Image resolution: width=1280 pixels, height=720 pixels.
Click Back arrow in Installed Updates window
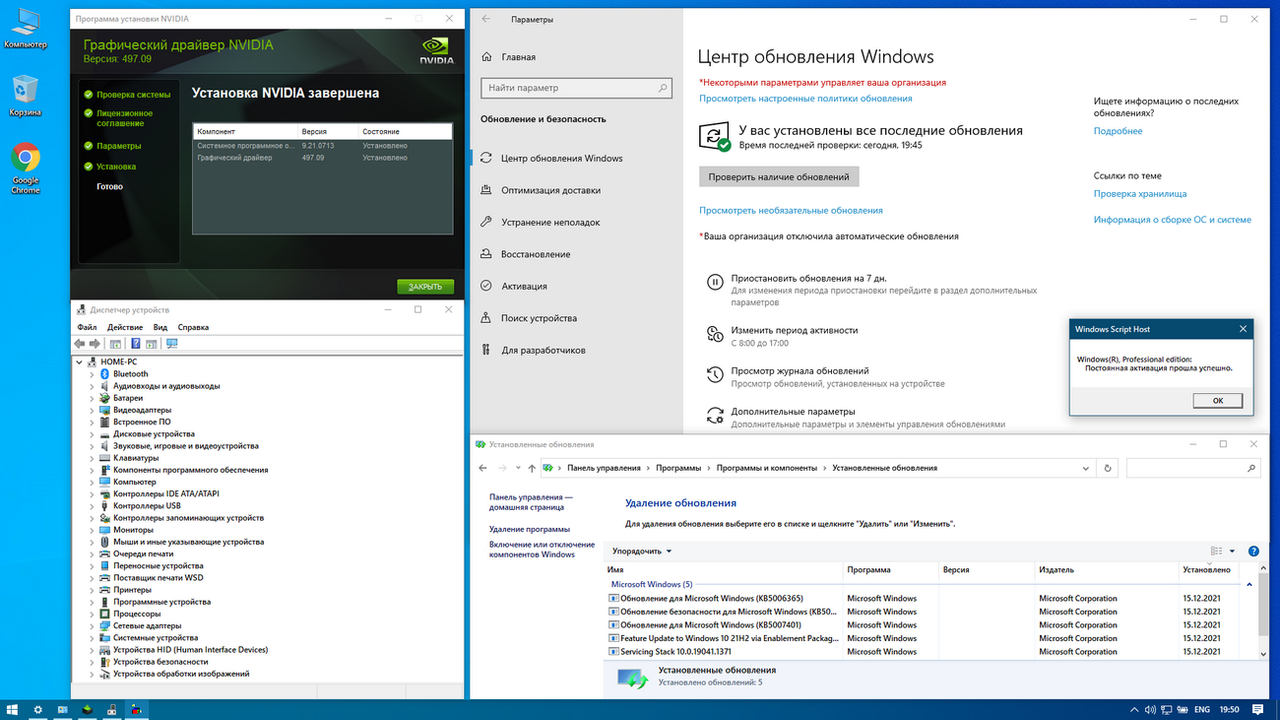click(x=483, y=468)
